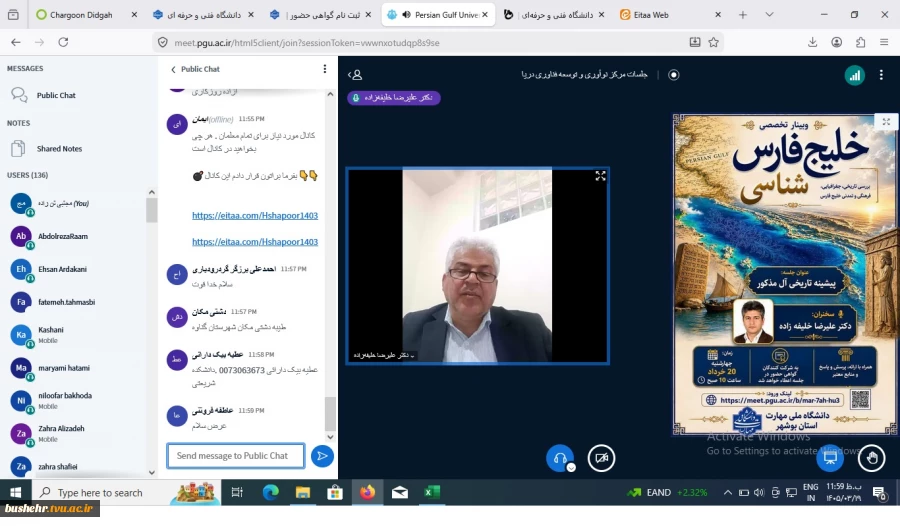Screen dimensions: 900x526
Task: Open Firefox application menu
Action: tap(884, 42)
